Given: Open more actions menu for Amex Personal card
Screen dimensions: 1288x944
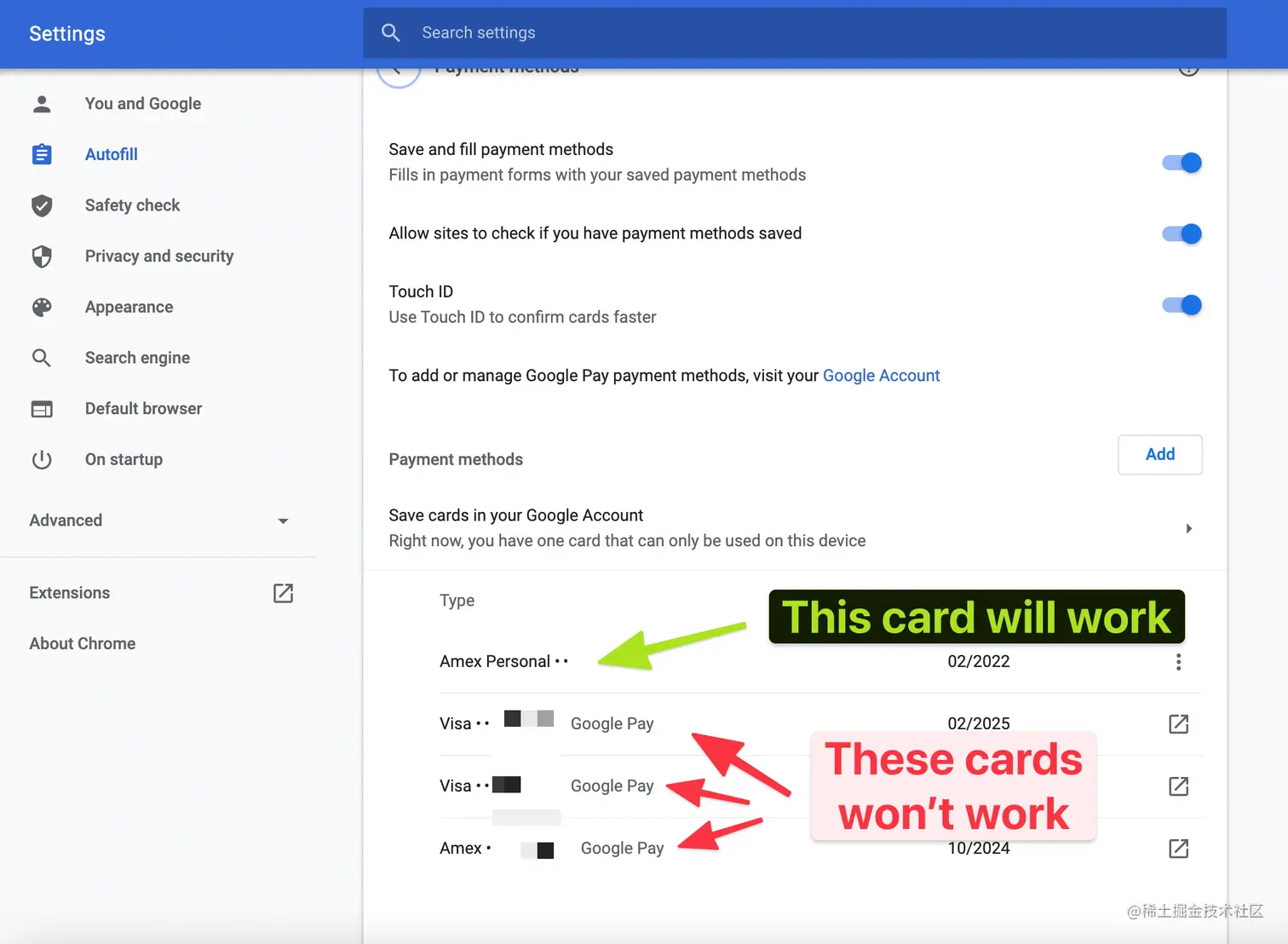Looking at the screenshot, I should (1178, 662).
